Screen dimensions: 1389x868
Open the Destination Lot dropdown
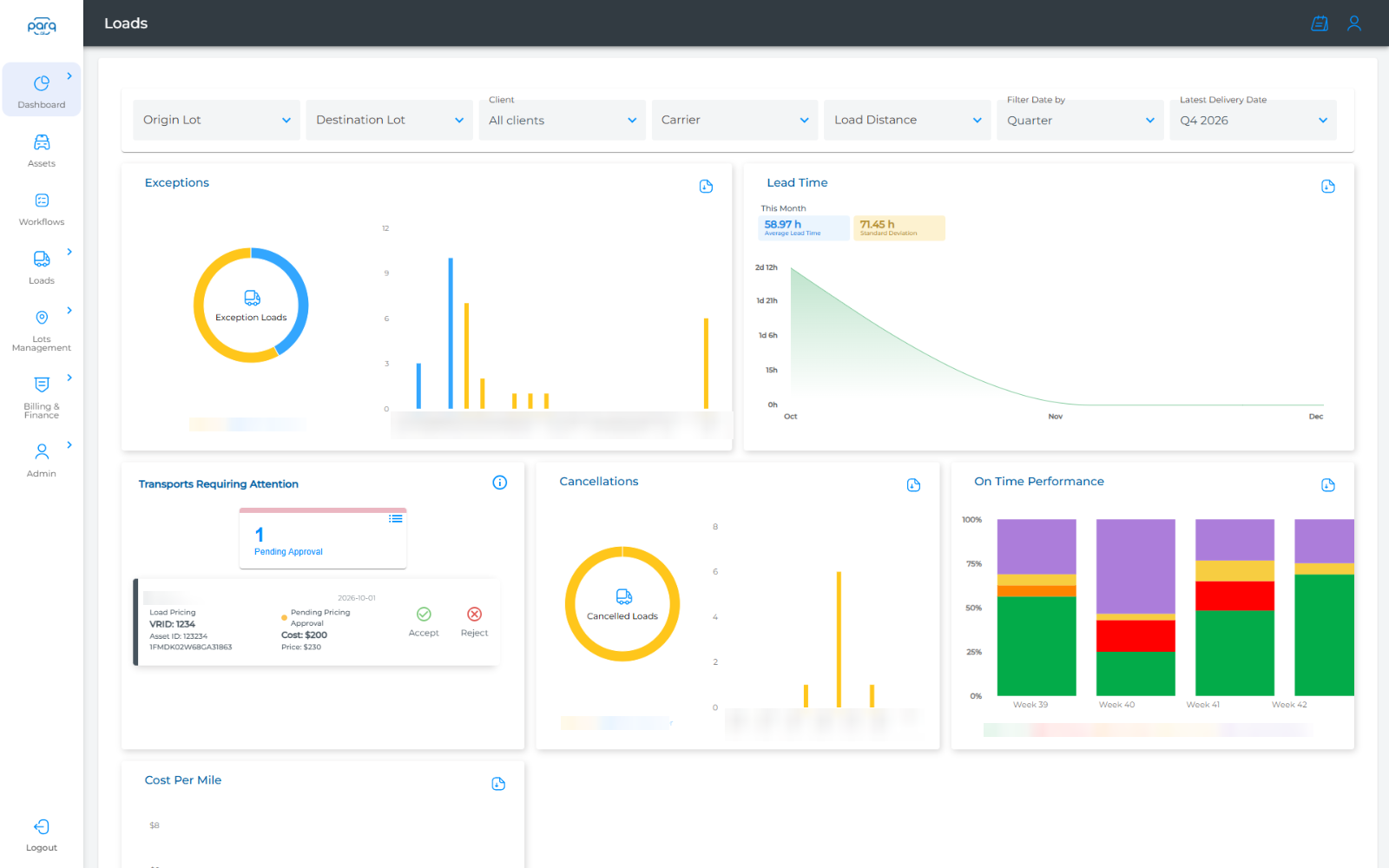click(x=389, y=120)
